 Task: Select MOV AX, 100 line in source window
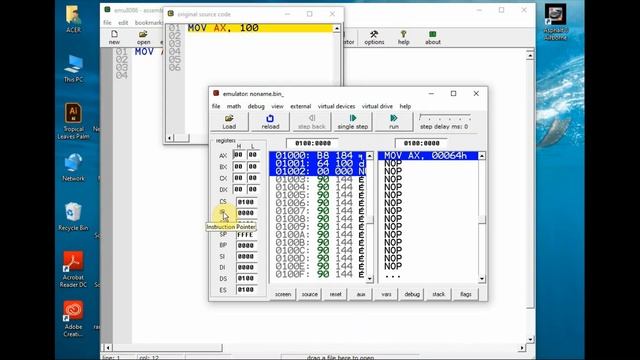[x=260, y=28]
